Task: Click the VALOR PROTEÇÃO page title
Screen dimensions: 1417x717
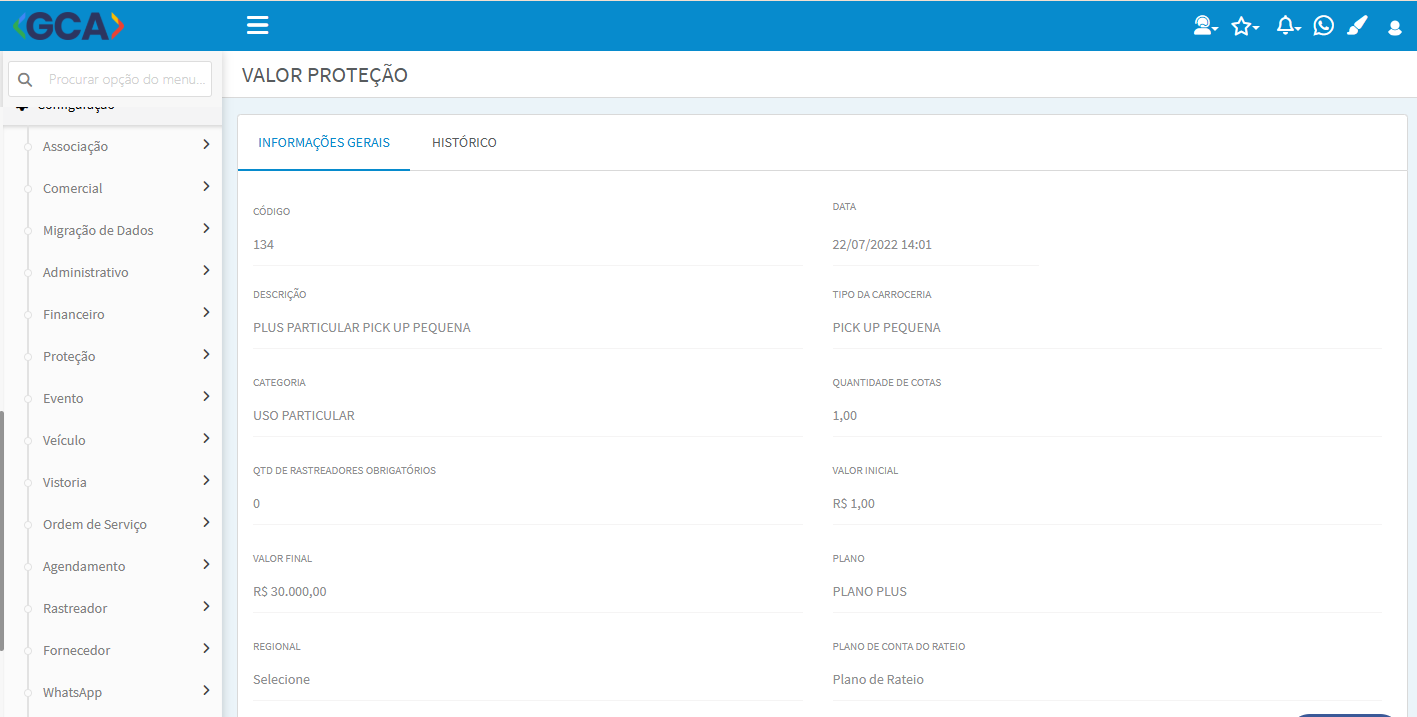Action: coord(325,75)
